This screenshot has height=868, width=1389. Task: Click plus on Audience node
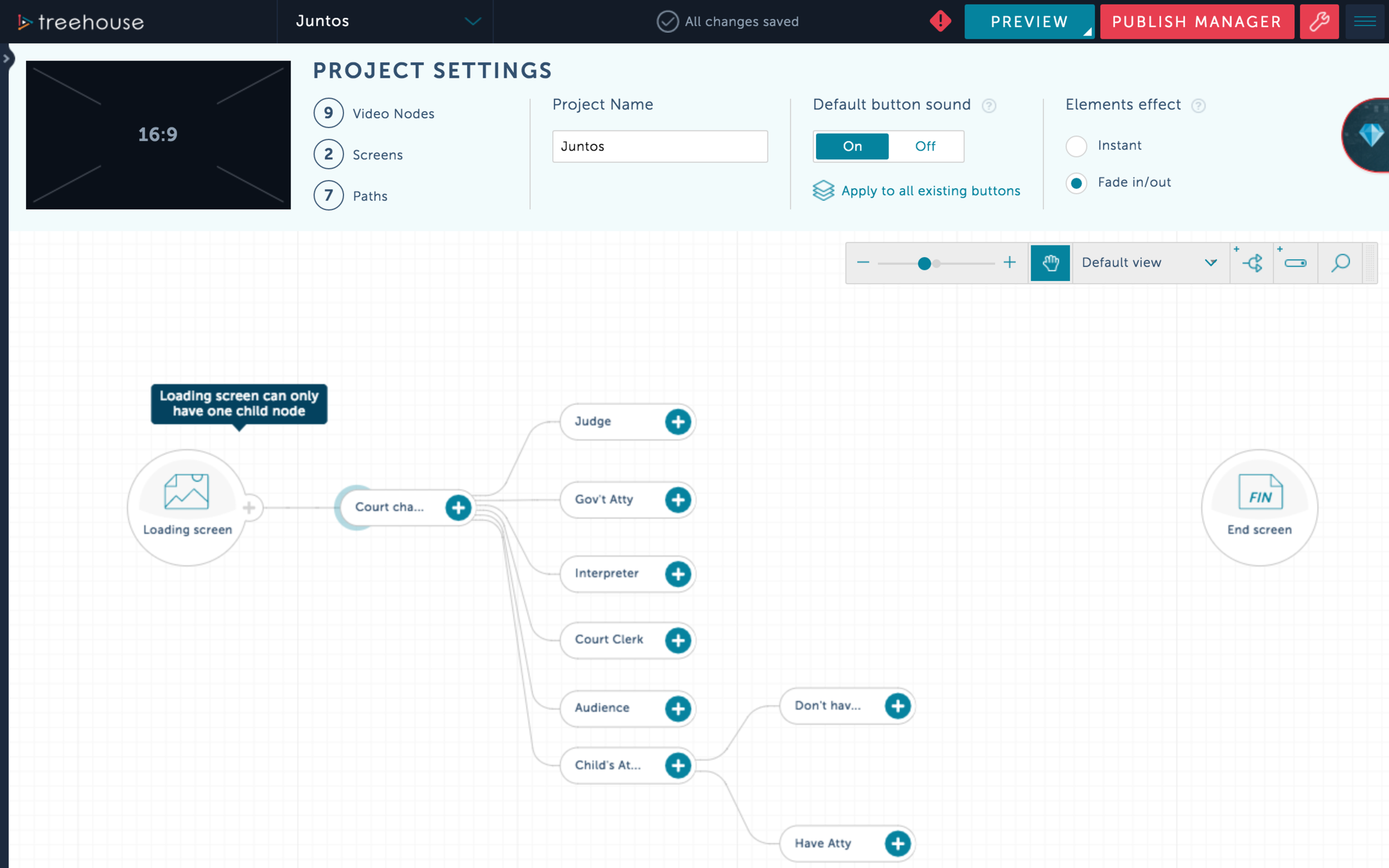678,709
